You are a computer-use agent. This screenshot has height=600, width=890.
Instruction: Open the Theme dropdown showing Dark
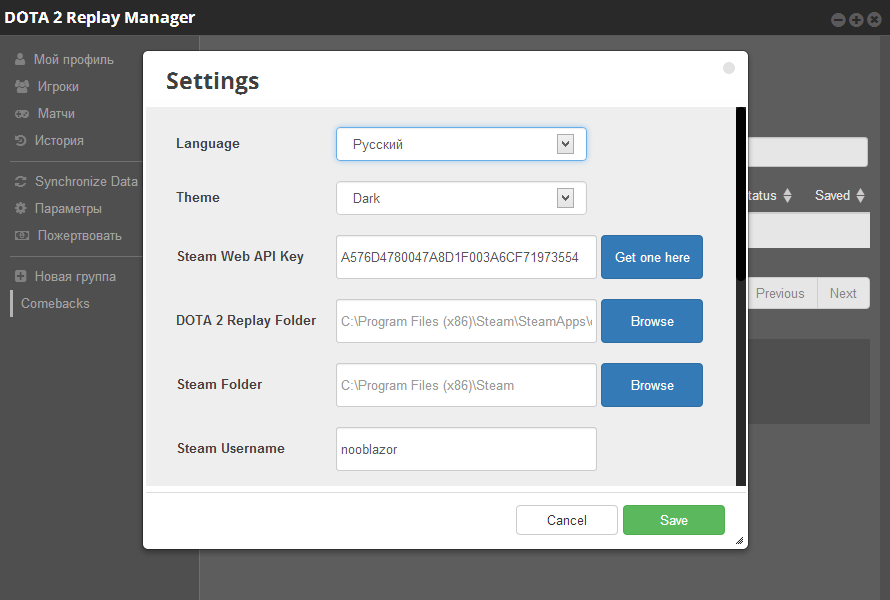coord(461,198)
